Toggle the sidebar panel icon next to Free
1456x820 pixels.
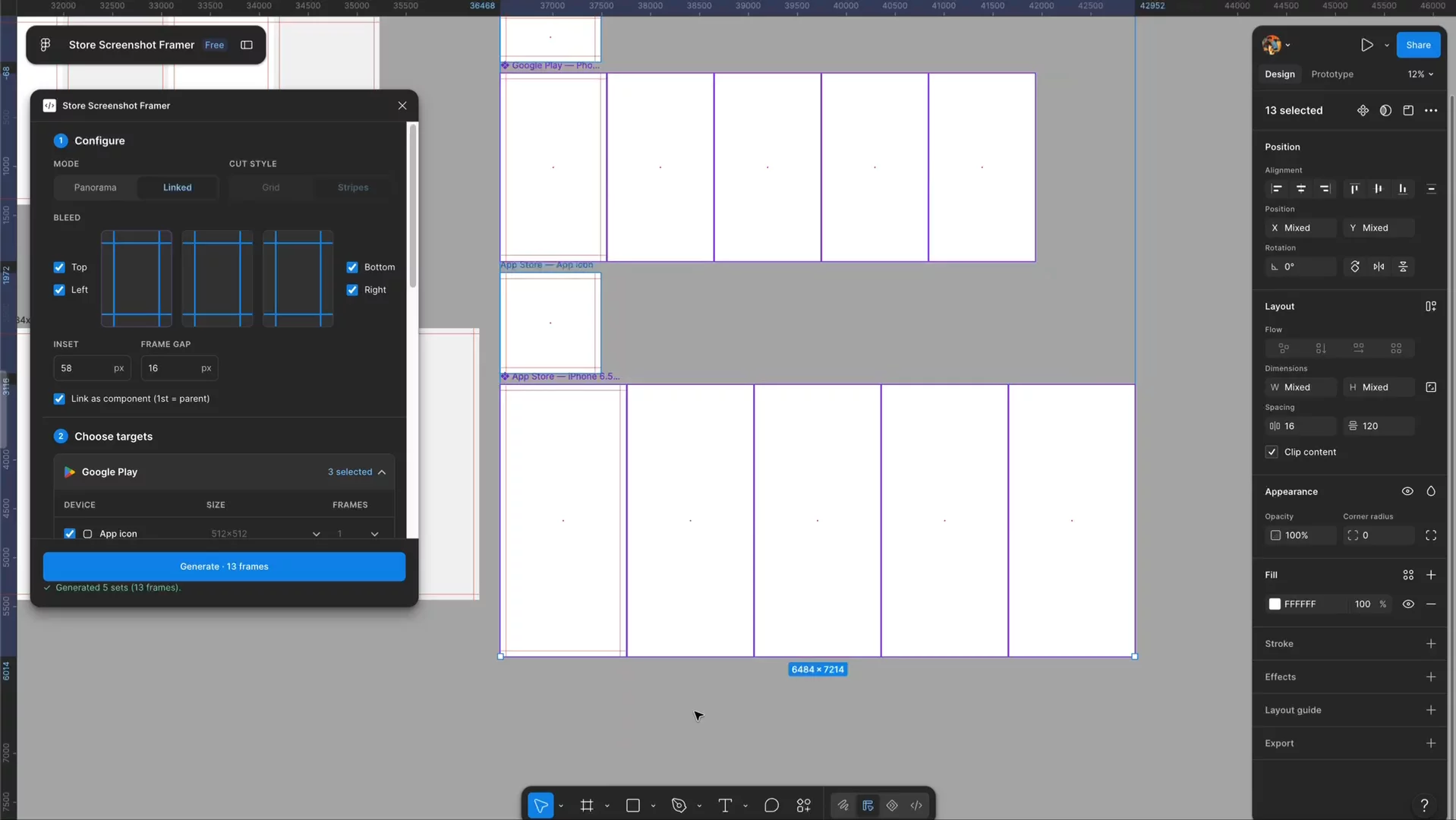[x=247, y=45]
